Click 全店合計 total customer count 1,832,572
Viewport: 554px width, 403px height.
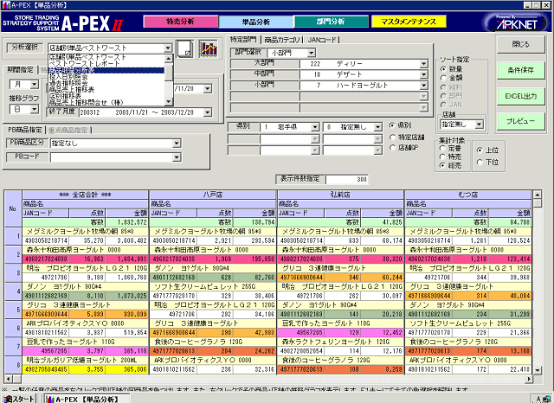(127, 223)
